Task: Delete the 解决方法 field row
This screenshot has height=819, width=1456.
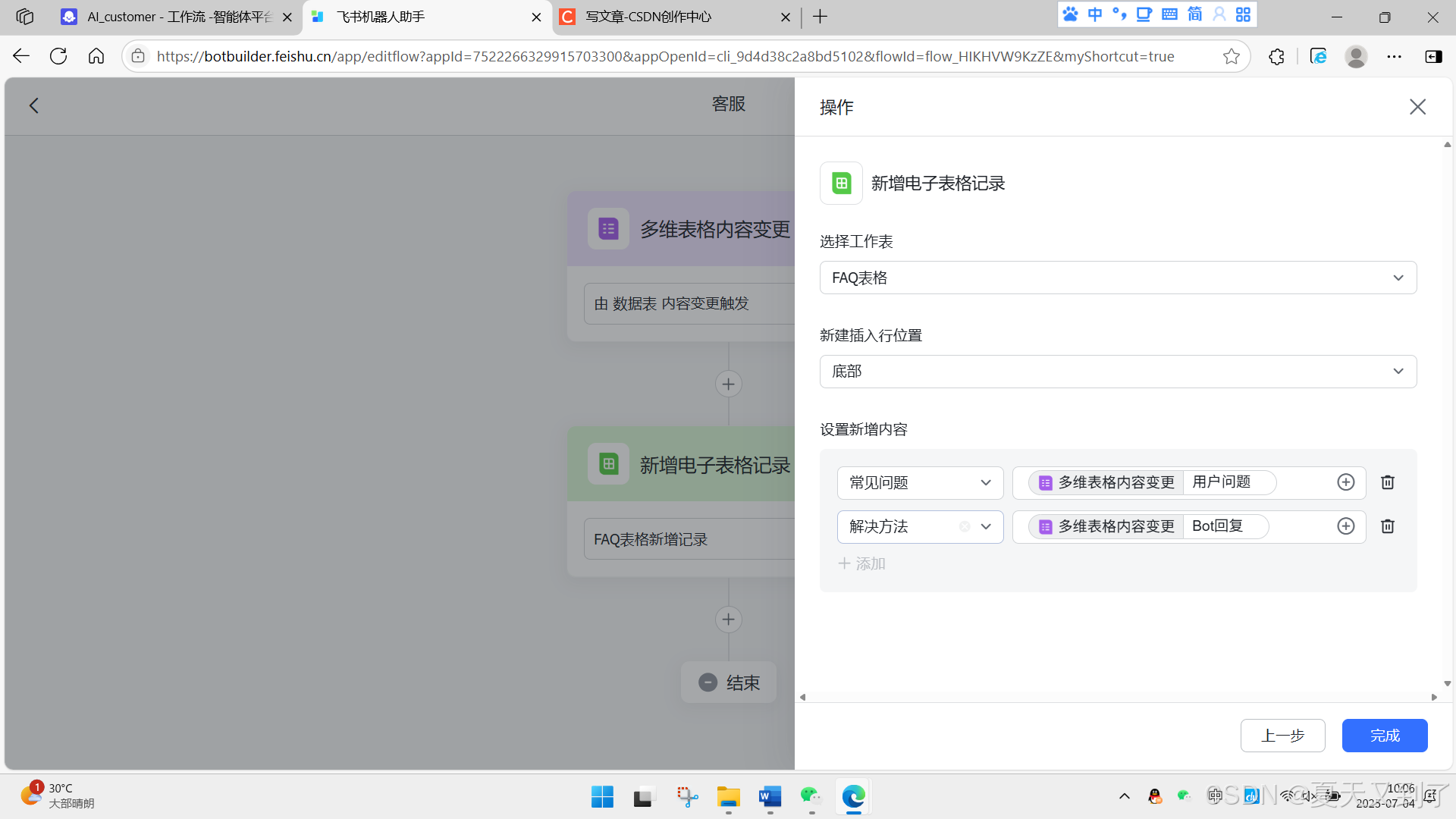Action: 1388,526
